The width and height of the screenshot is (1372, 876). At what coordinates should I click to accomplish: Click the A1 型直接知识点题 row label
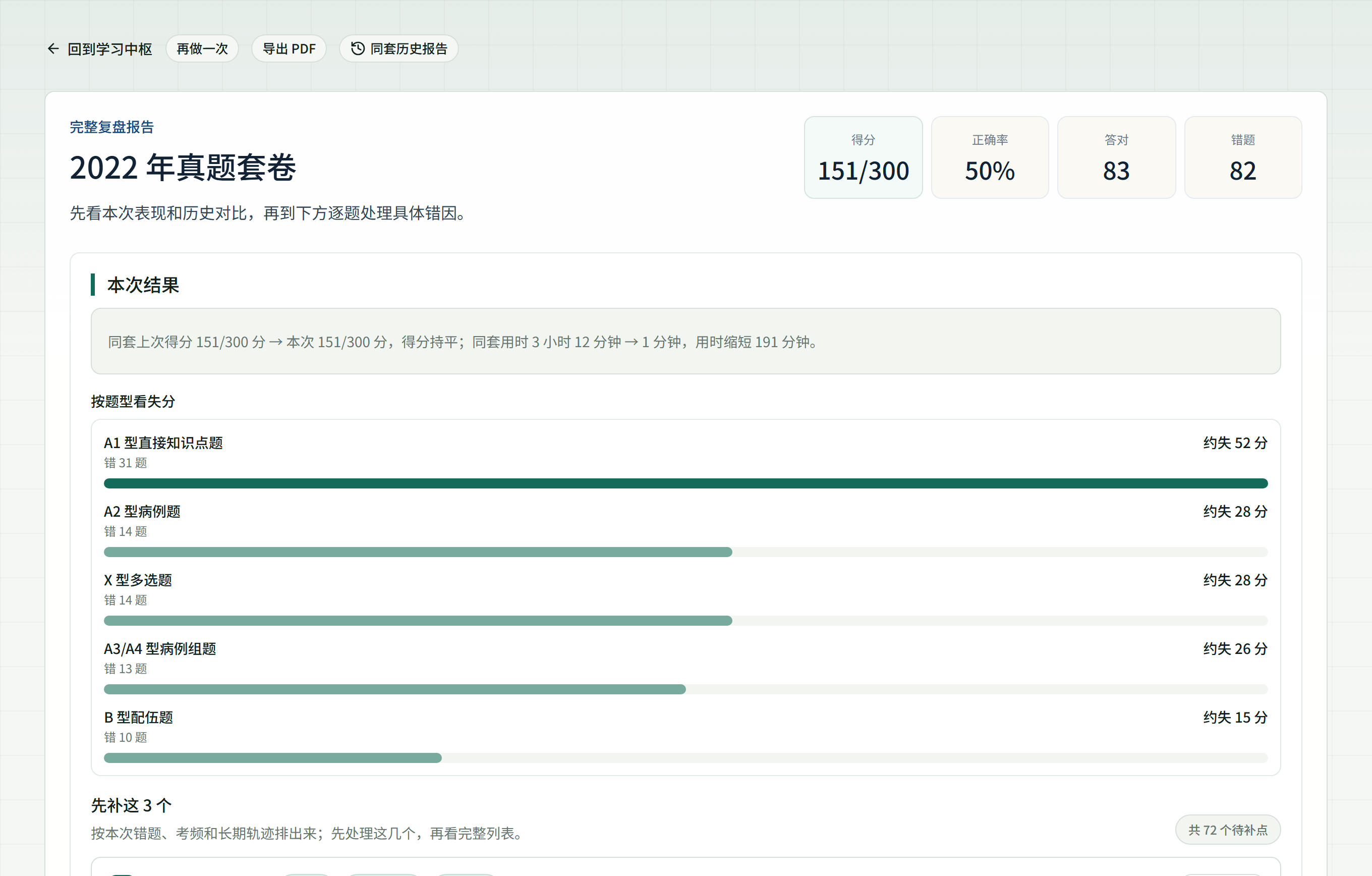163,443
